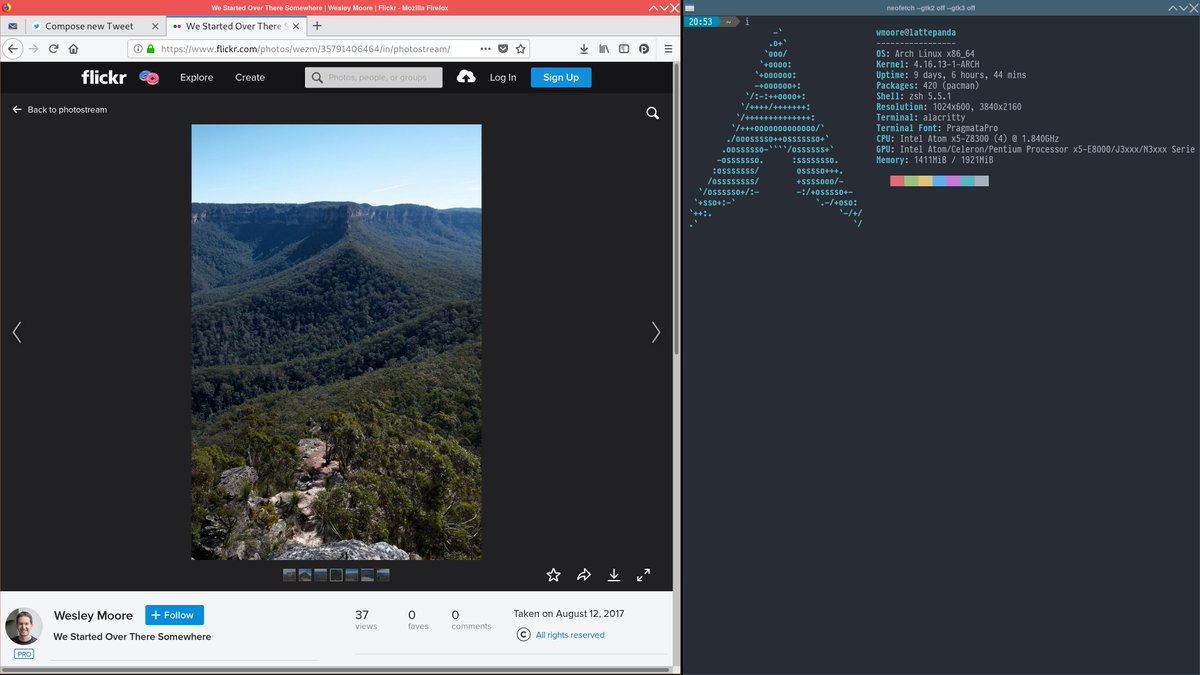
Task: Click the terminal window menu icon in its title bar
Action: pyautogui.click(x=690, y=7)
